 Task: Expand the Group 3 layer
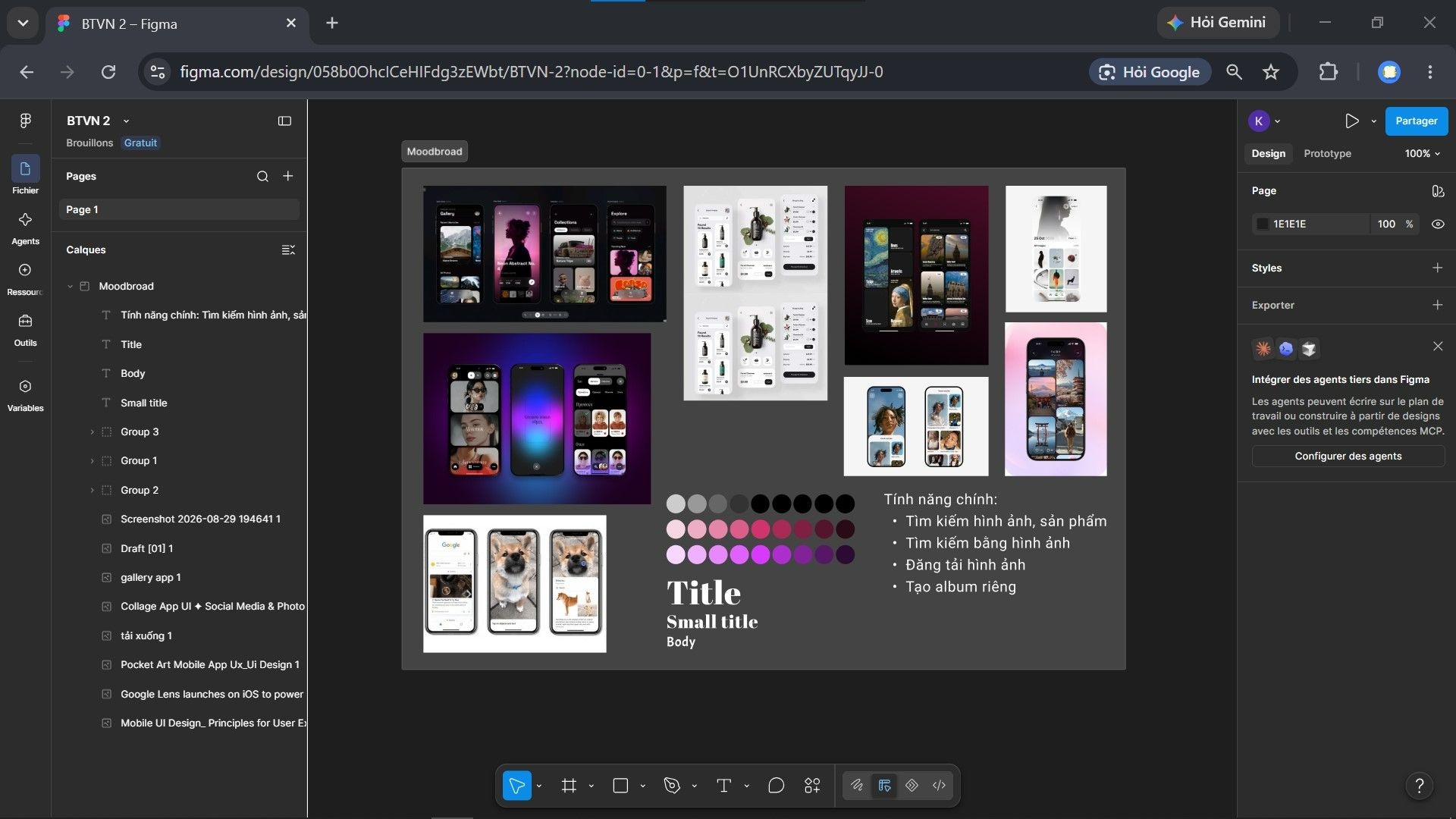point(93,432)
